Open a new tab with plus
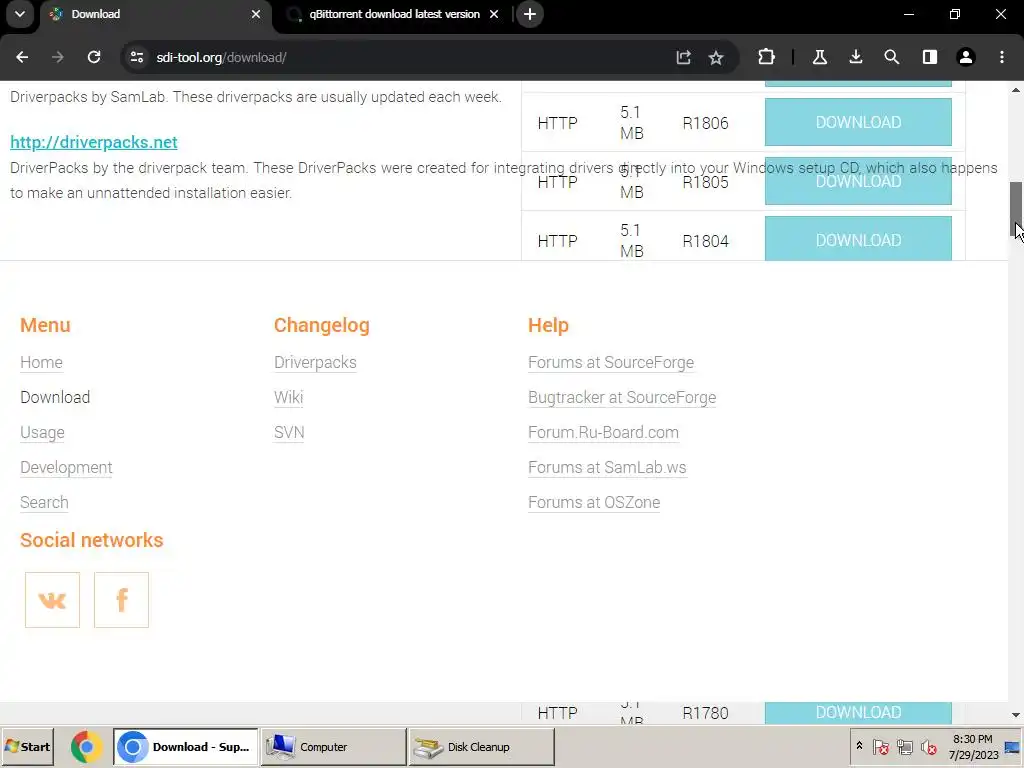Viewport: 1024px width, 768px height. tap(530, 14)
